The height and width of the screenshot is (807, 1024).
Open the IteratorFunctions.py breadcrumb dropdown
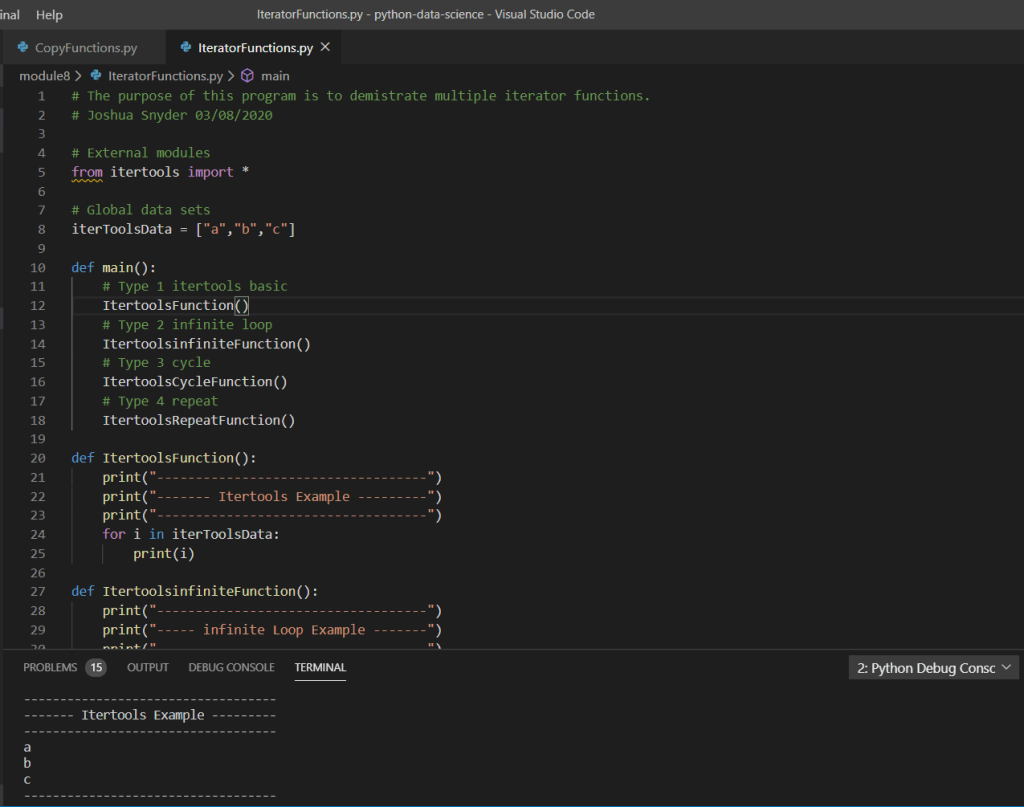[165, 76]
